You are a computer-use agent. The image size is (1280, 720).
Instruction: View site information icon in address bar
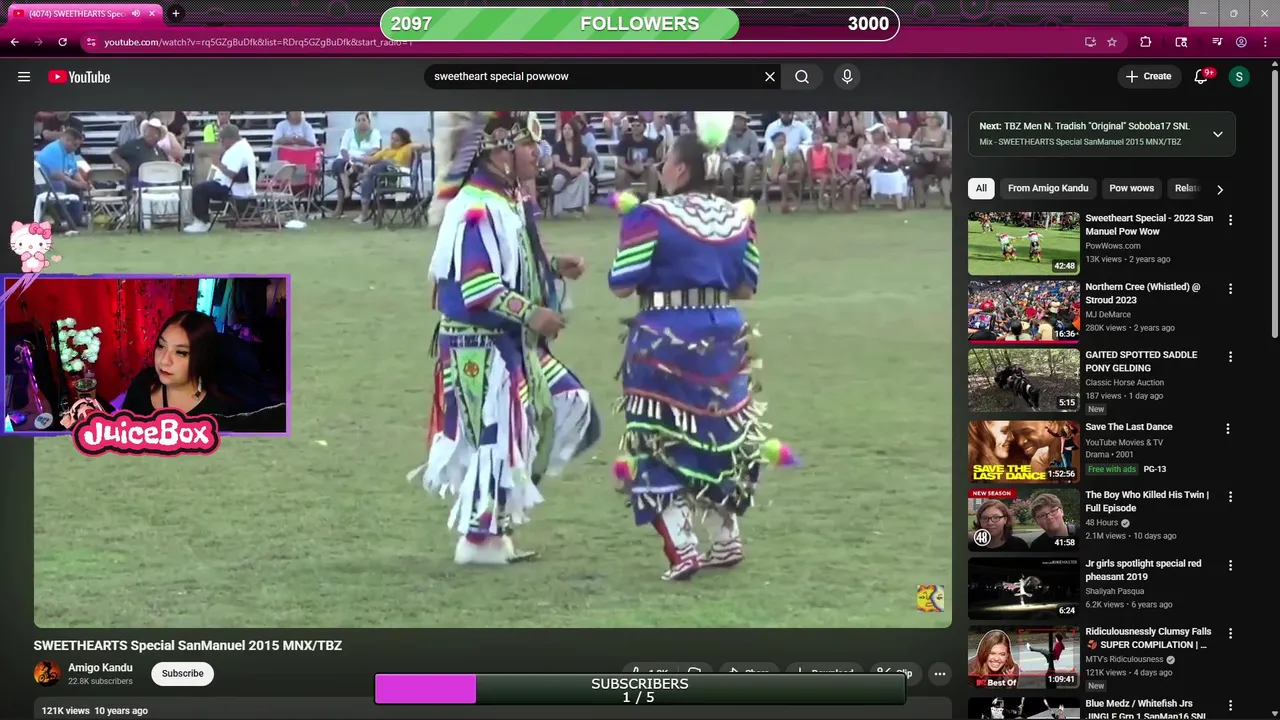click(x=91, y=42)
